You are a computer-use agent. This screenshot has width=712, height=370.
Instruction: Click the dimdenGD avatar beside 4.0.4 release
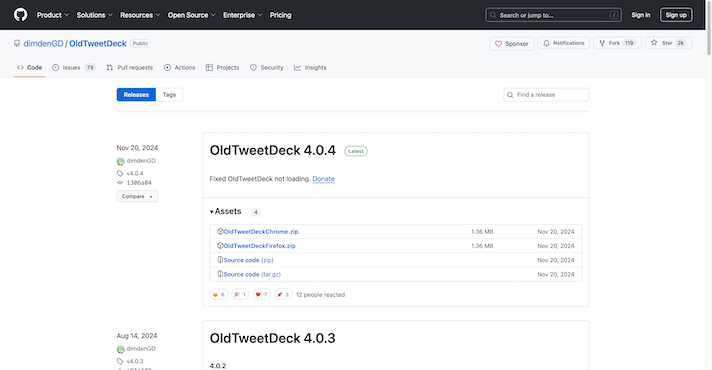[x=120, y=161]
